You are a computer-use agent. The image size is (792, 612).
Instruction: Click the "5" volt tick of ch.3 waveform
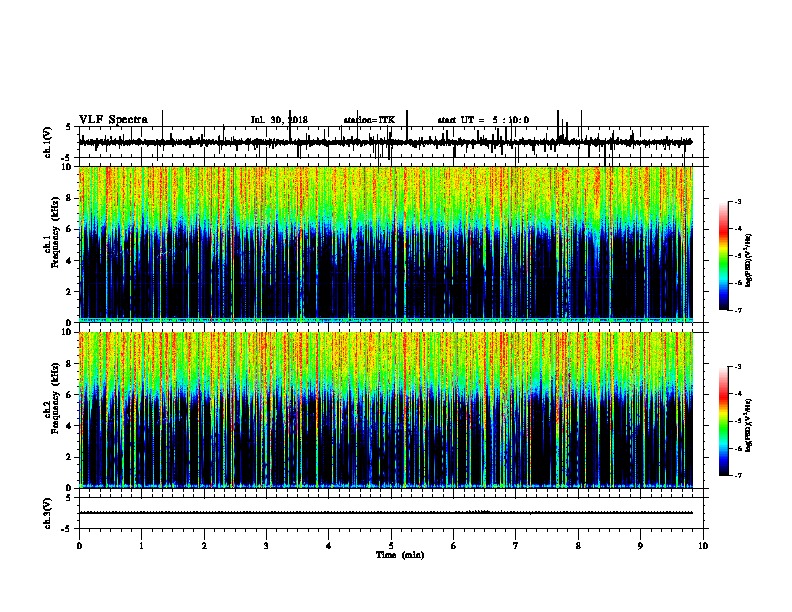(68, 498)
